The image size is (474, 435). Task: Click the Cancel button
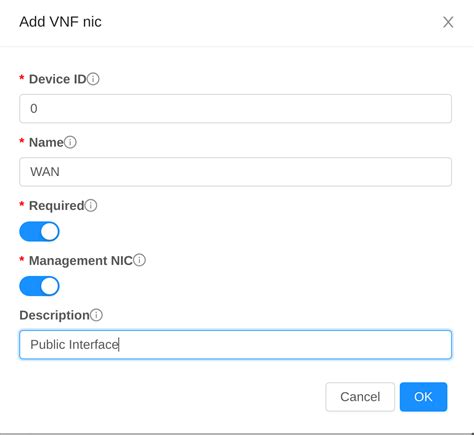click(x=360, y=397)
